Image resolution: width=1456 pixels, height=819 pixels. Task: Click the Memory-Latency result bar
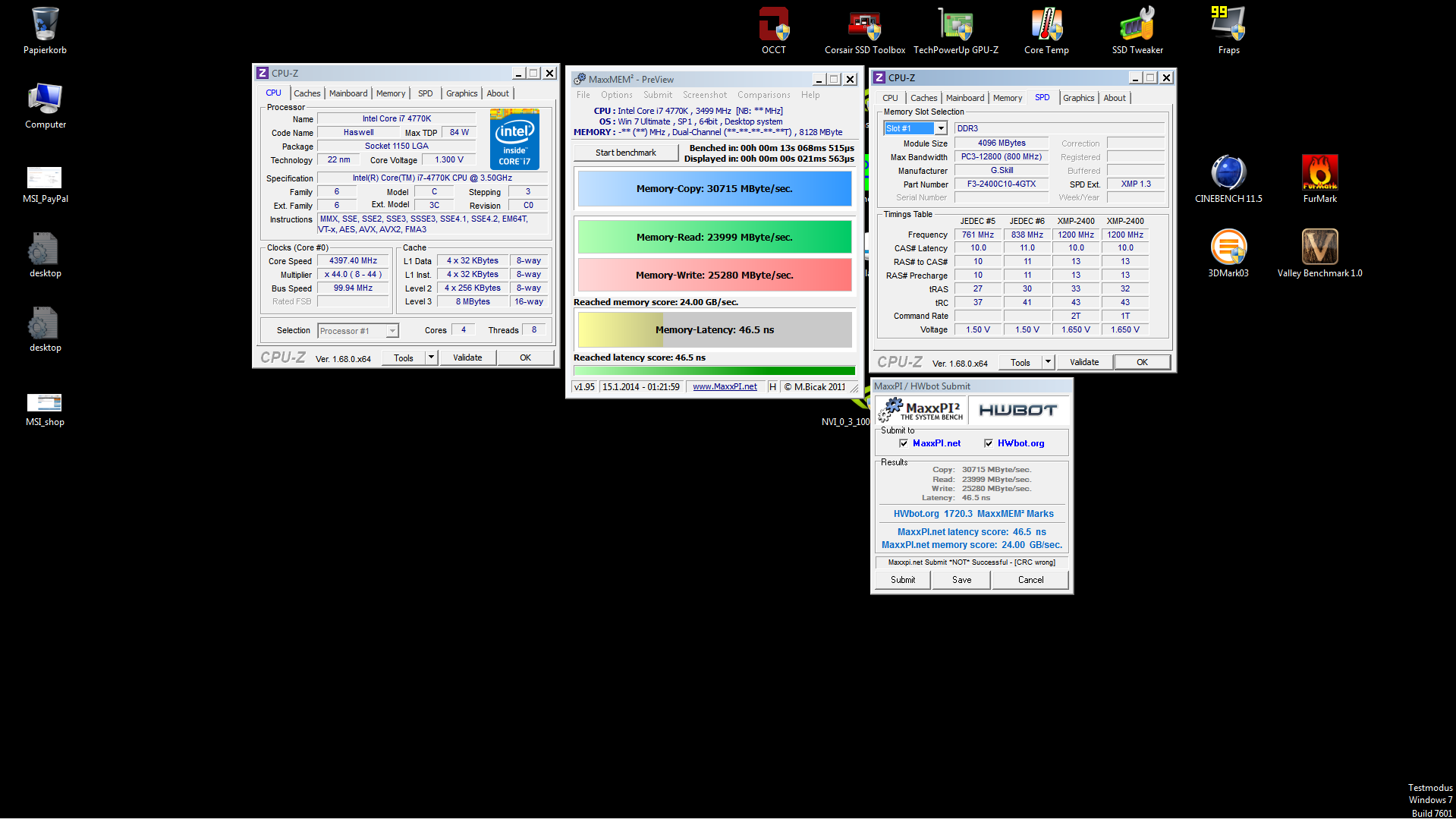click(715, 330)
